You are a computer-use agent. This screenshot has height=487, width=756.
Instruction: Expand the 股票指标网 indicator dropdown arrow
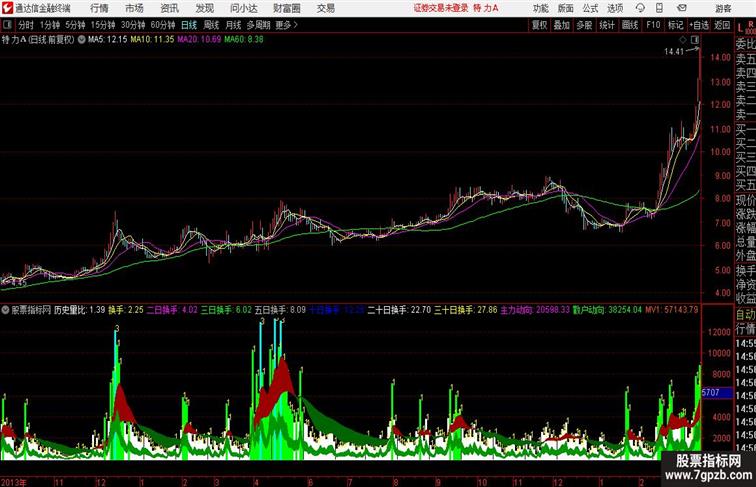5,310
